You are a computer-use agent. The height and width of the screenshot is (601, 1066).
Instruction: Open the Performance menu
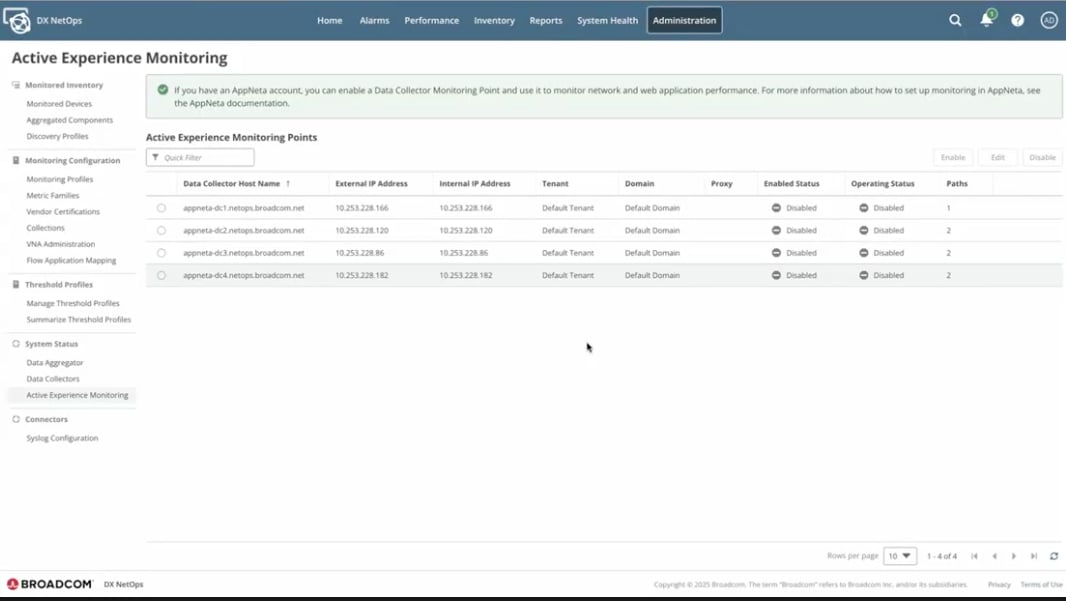(432, 20)
